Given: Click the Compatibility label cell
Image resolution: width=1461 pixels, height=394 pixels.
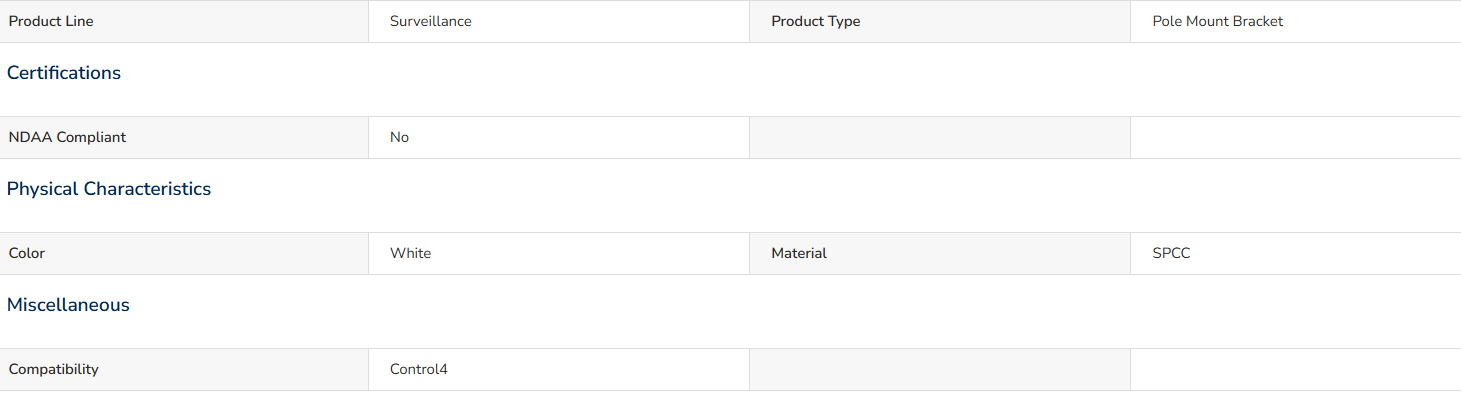Looking at the screenshot, I should click(184, 369).
